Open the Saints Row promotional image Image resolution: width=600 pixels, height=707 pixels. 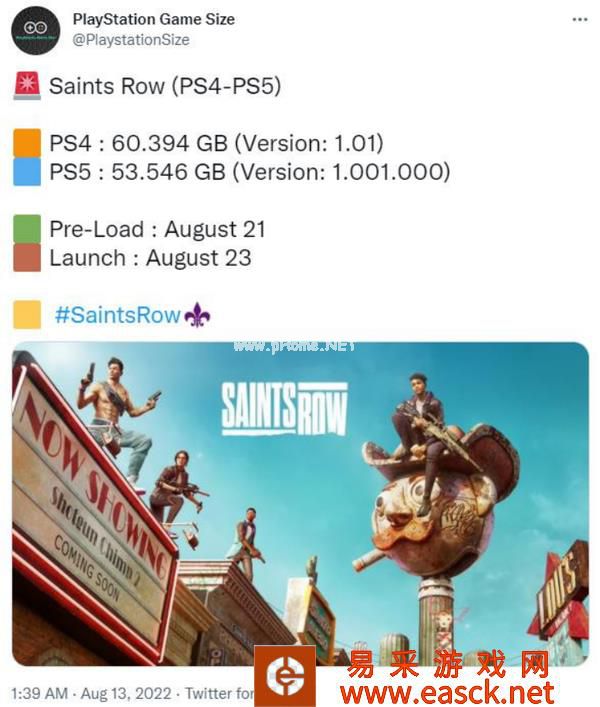coord(300,504)
